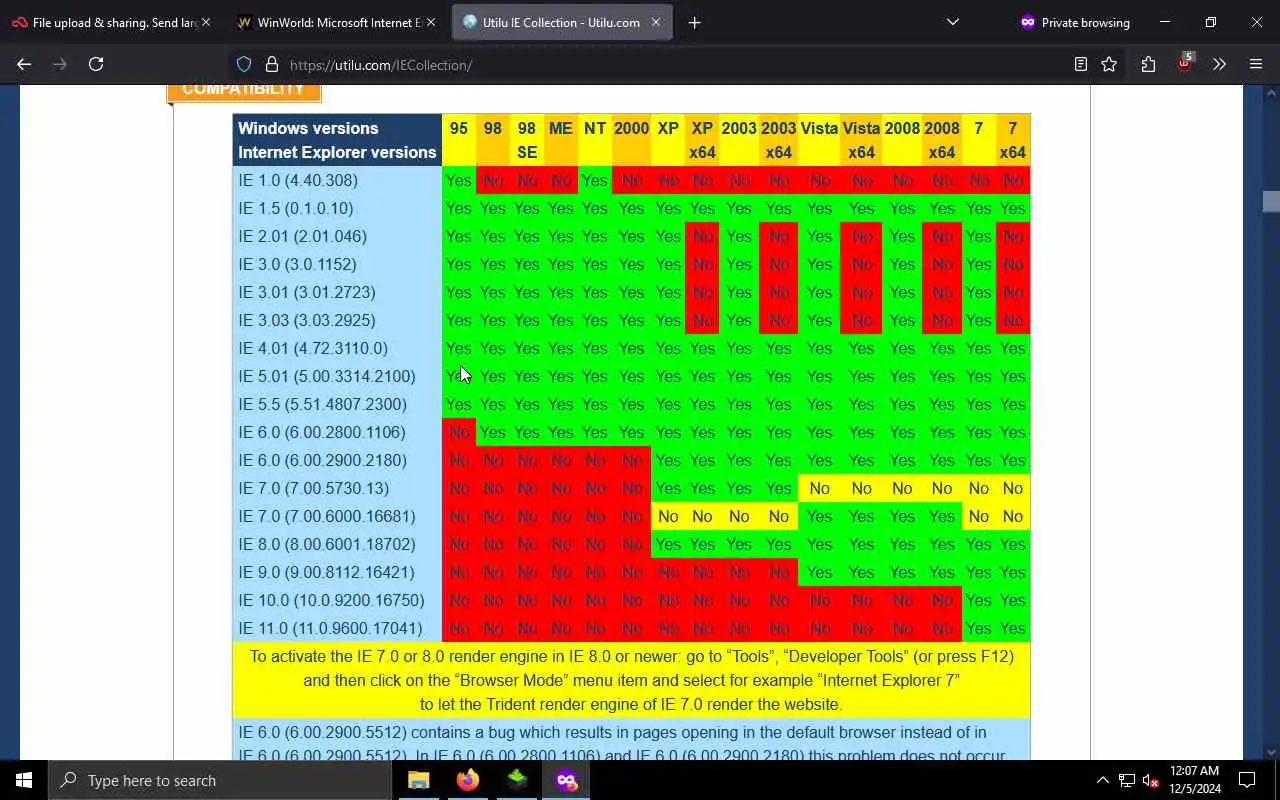Toggle reader view icon
Viewport: 1280px width, 800px height.
click(x=1080, y=64)
